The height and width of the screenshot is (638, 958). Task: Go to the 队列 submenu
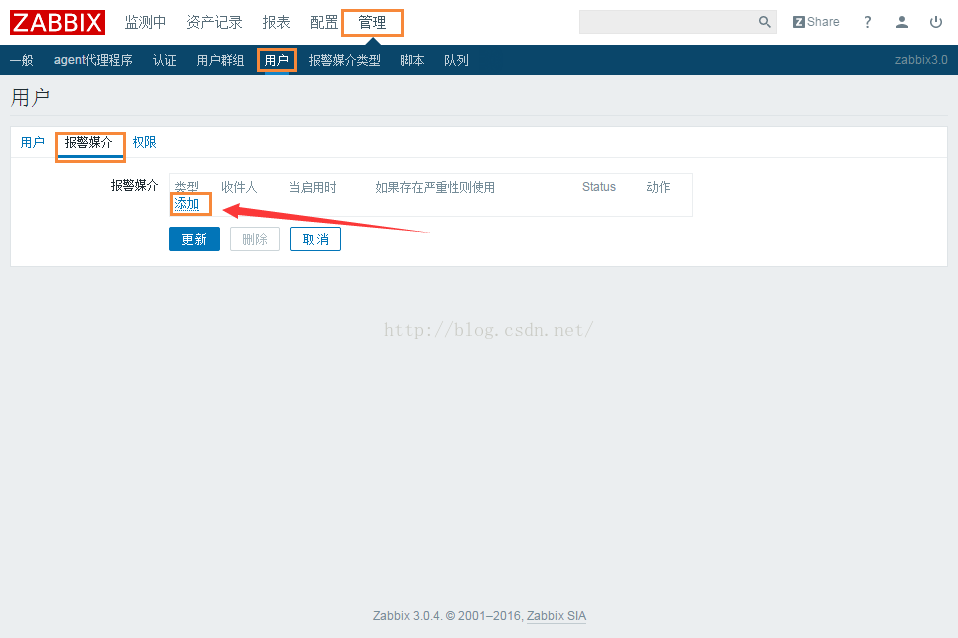click(x=456, y=60)
